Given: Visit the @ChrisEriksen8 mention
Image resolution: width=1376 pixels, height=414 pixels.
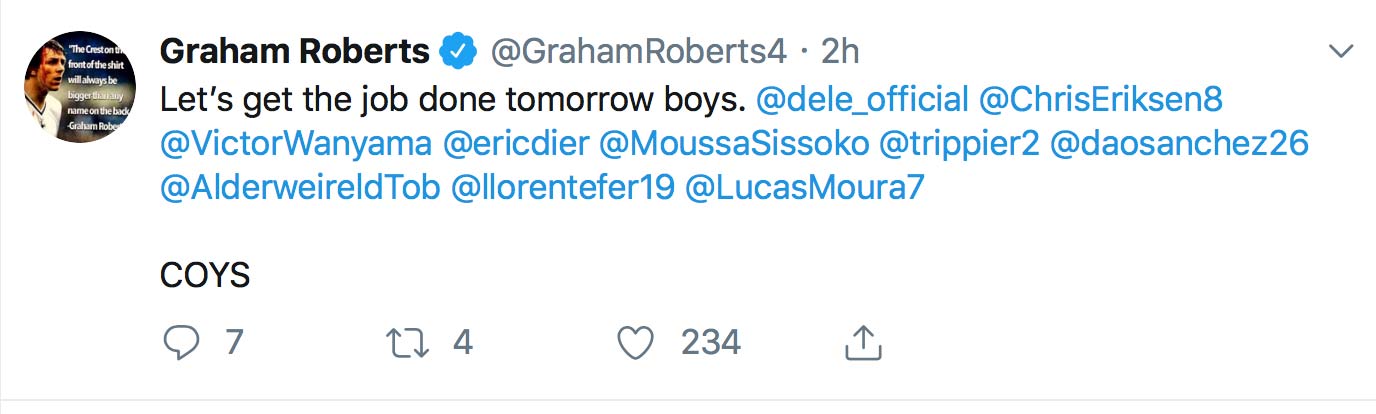Looking at the screenshot, I should (1101, 99).
